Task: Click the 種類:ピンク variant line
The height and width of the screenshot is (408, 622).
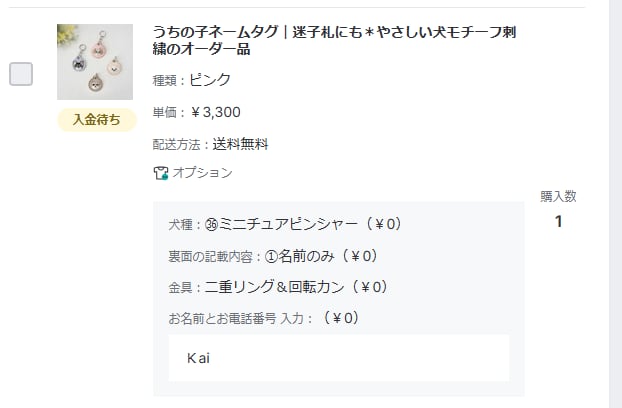Action: pyautogui.click(x=192, y=80)
